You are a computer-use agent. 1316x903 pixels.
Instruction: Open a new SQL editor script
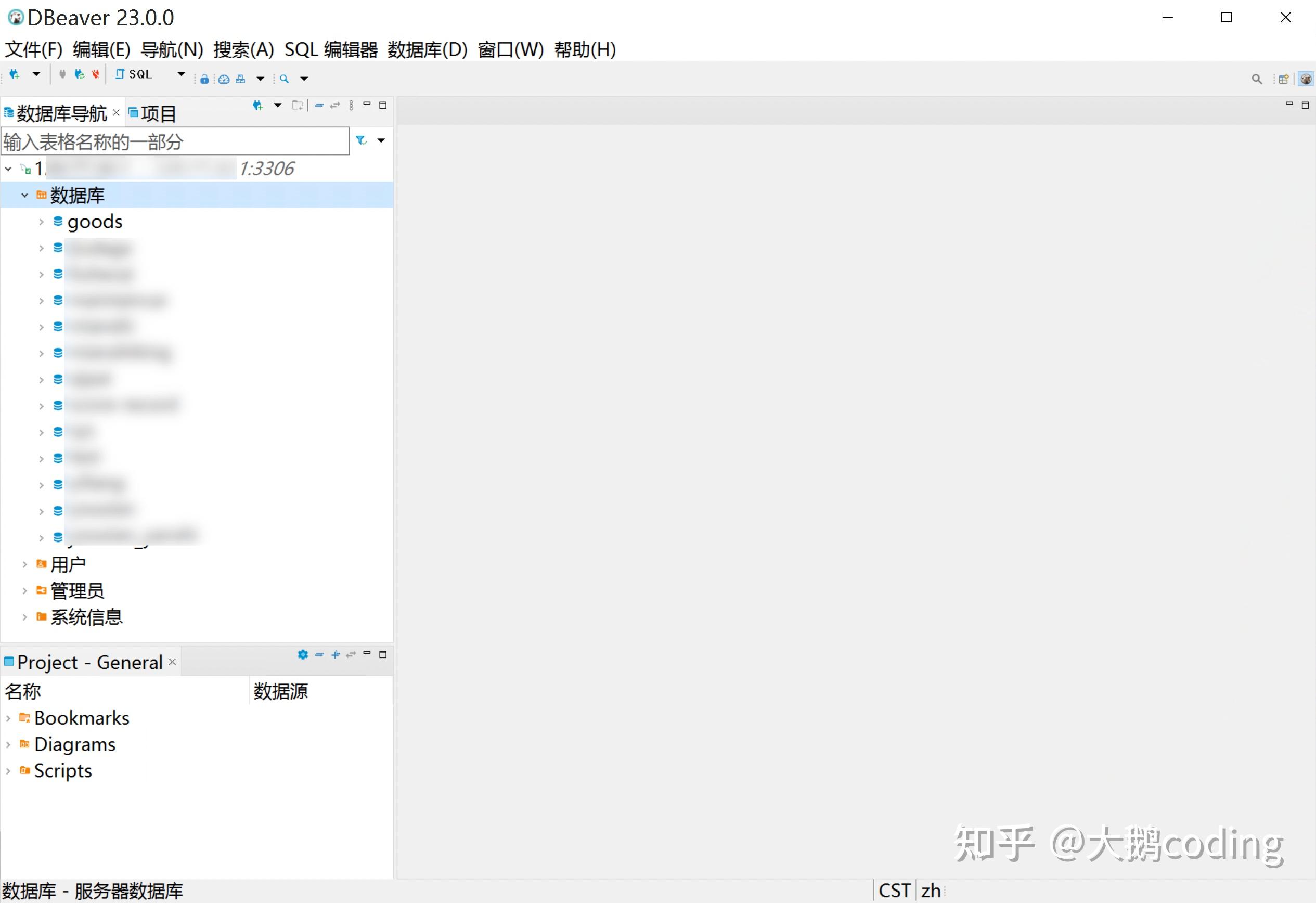135,74
